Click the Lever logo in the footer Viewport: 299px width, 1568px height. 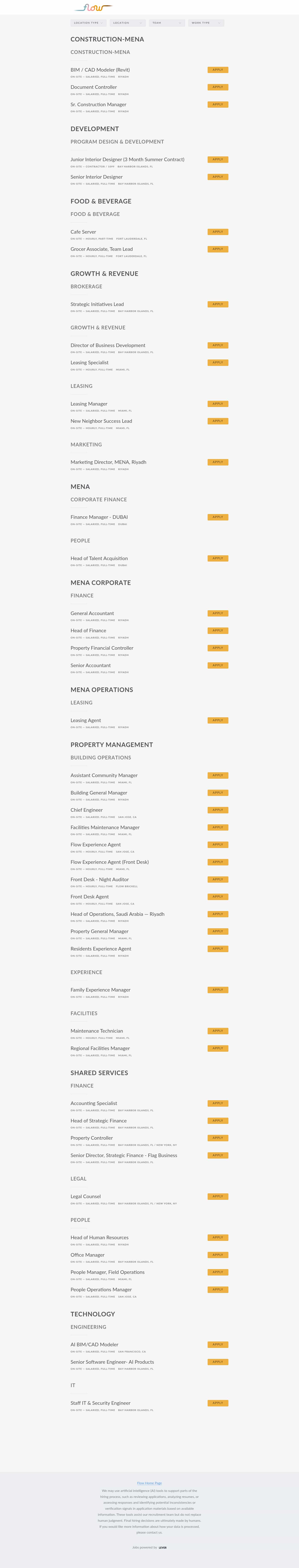click(x=163, y=1547)
